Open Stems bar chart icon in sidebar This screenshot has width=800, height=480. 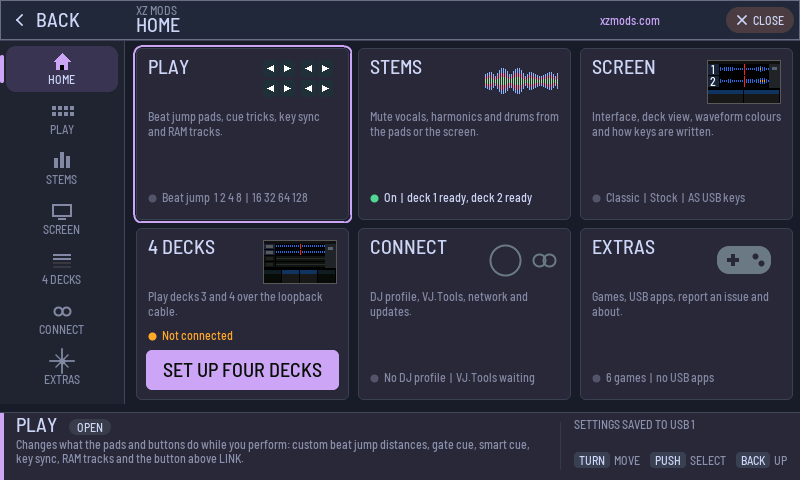[62, 160]
